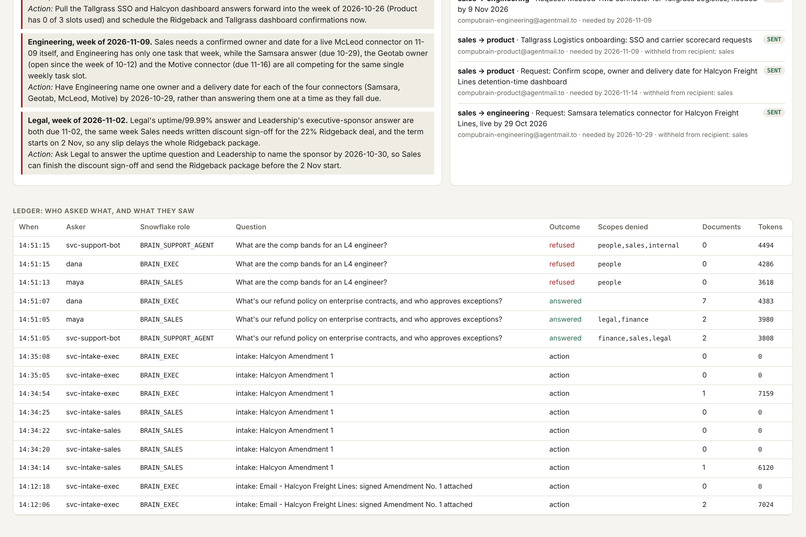The height and width of the screenshot is (537, 806).
Task: Click token count 7024
Action: coord(765,505)
